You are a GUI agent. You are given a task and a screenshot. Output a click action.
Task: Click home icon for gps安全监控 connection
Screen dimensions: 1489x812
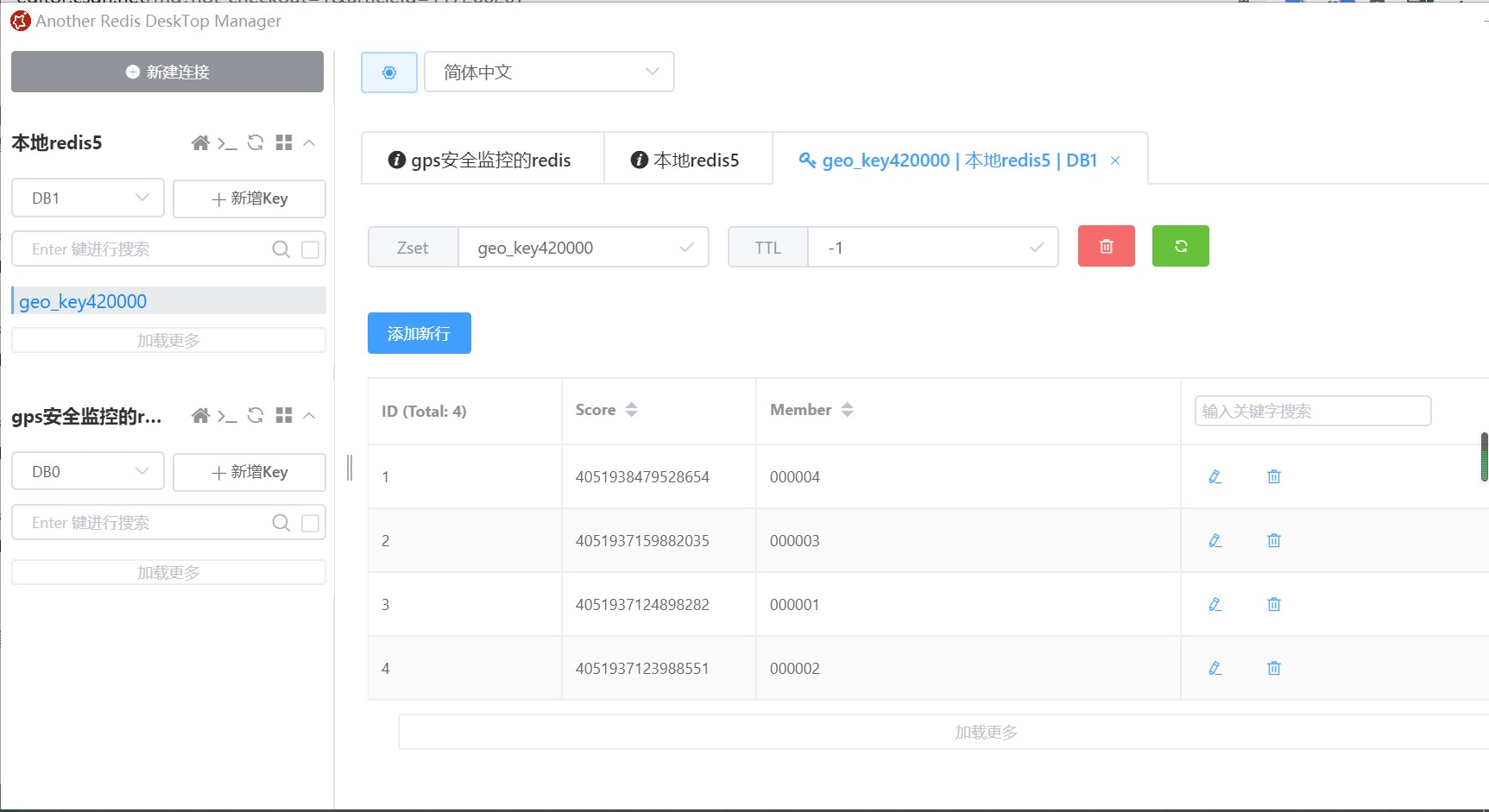[x=200, y=416]
